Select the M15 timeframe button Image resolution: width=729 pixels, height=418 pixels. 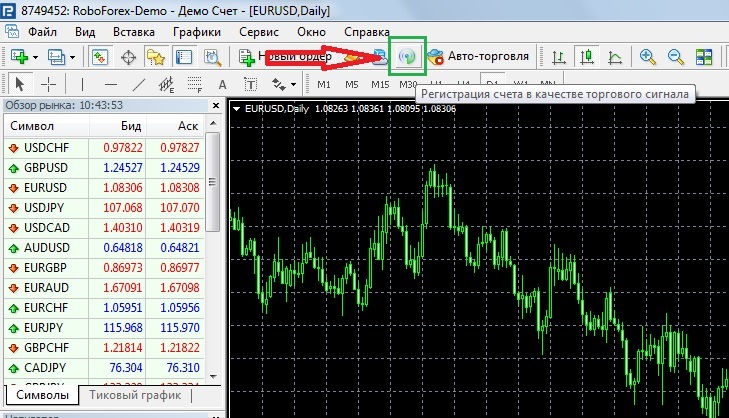379,84
